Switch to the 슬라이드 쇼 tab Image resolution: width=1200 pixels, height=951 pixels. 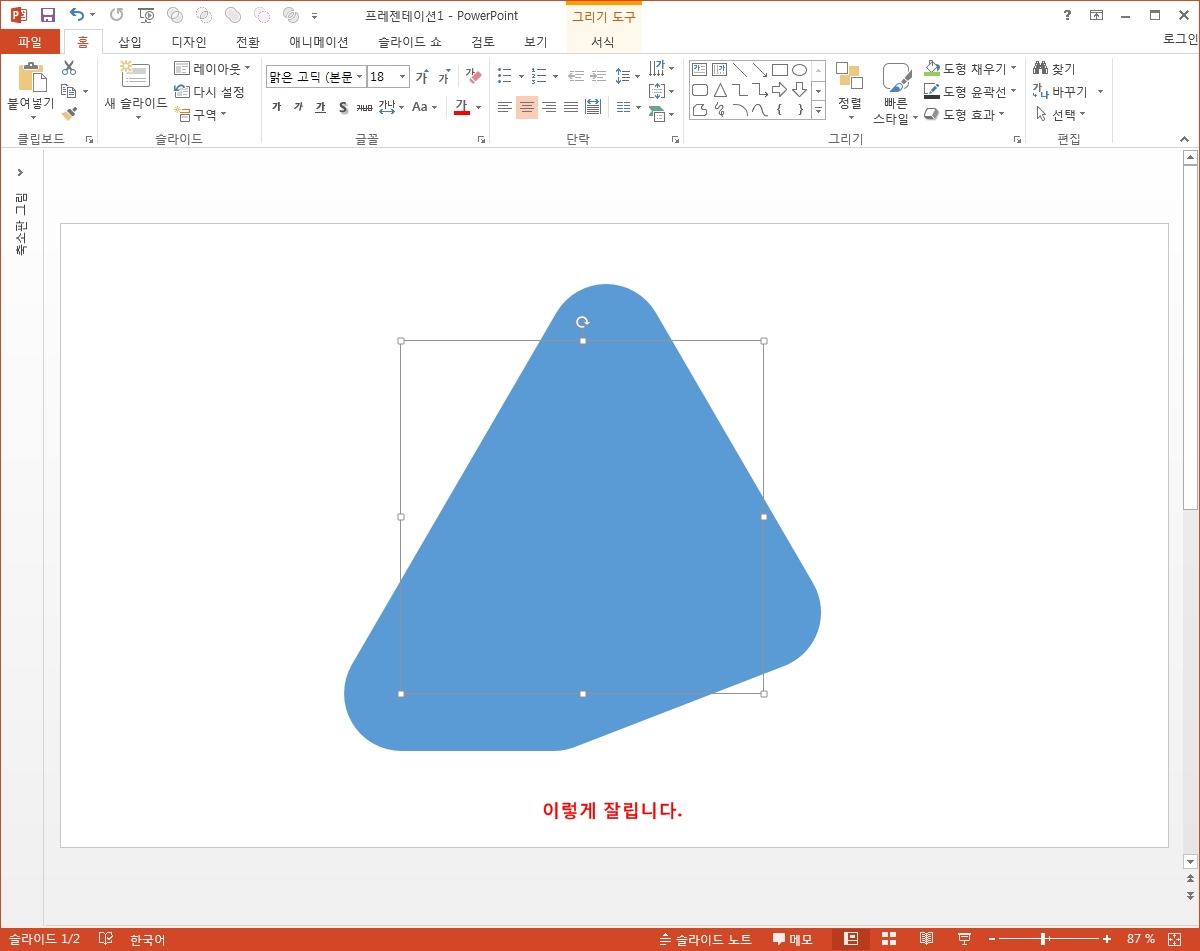(x=410, y=42)
